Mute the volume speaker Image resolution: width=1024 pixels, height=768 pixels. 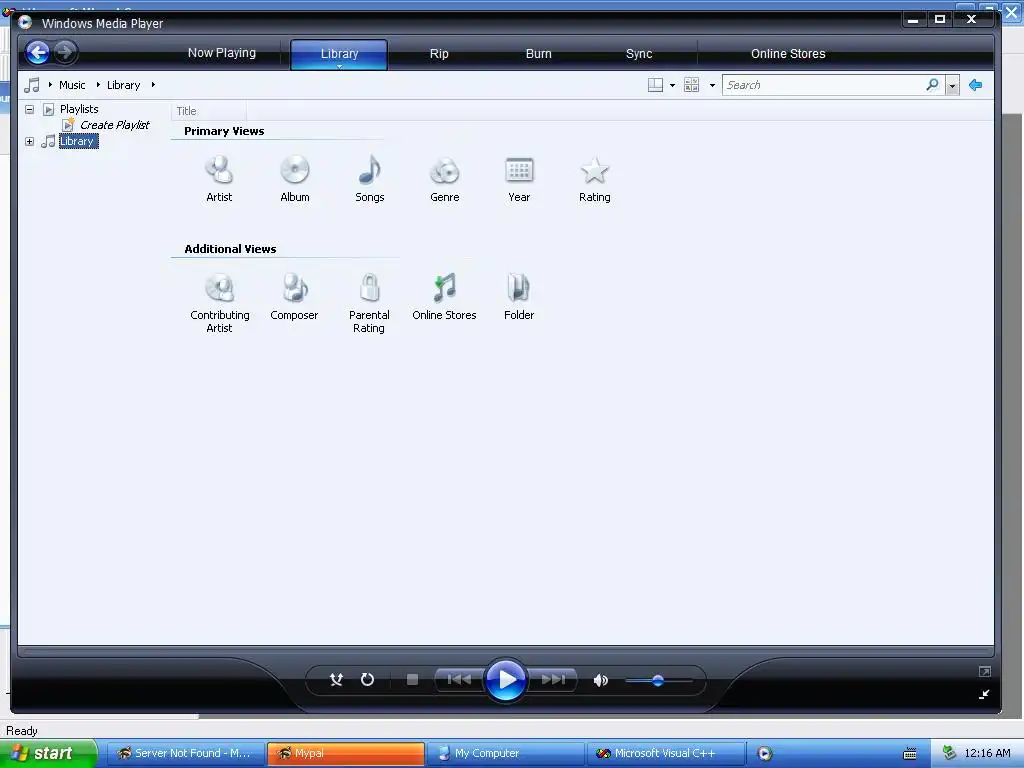coord(601,680)
